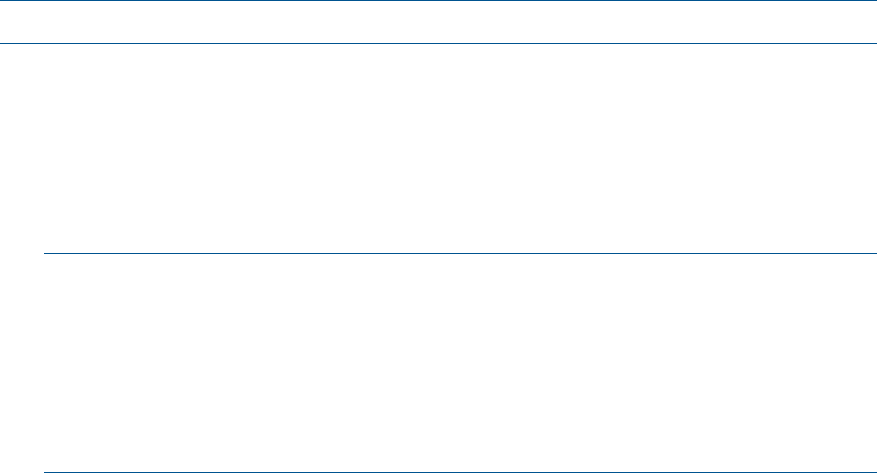The image size is (877, 473).
Task: Focus the empty first section just below header
Action: click(x=438, y=56)
